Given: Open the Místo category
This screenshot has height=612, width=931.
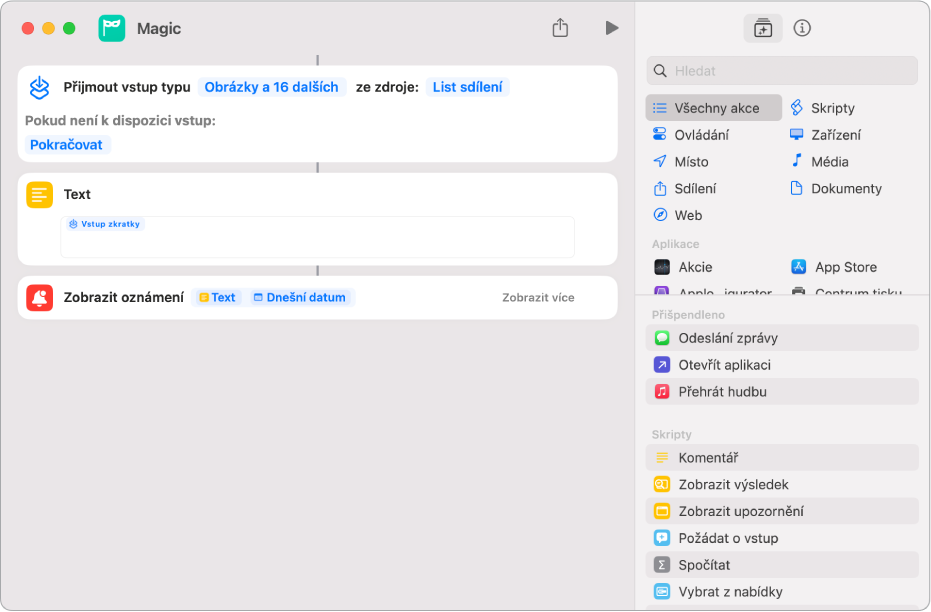Looking at the screenshot, I should click(x=680, y=161).
